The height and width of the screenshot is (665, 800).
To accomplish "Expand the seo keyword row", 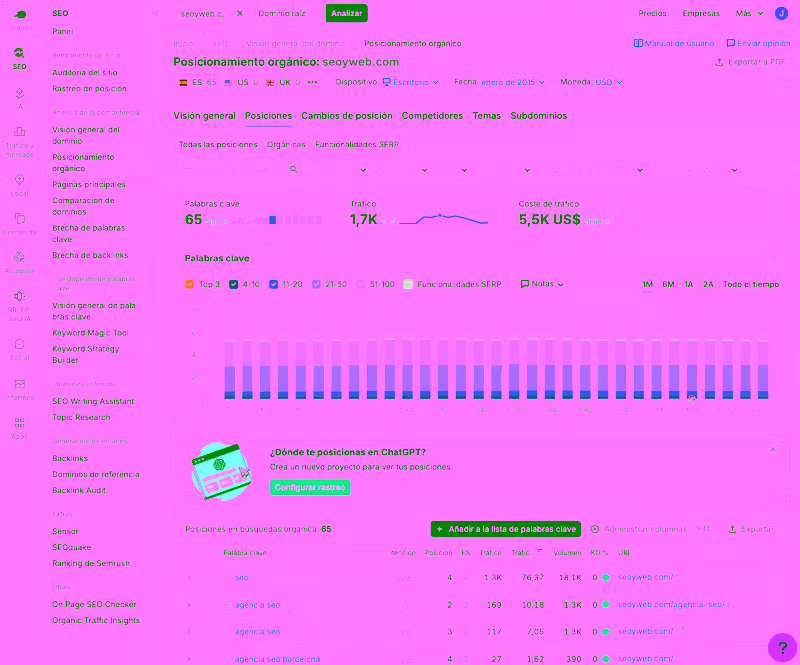I will point(189,578).
